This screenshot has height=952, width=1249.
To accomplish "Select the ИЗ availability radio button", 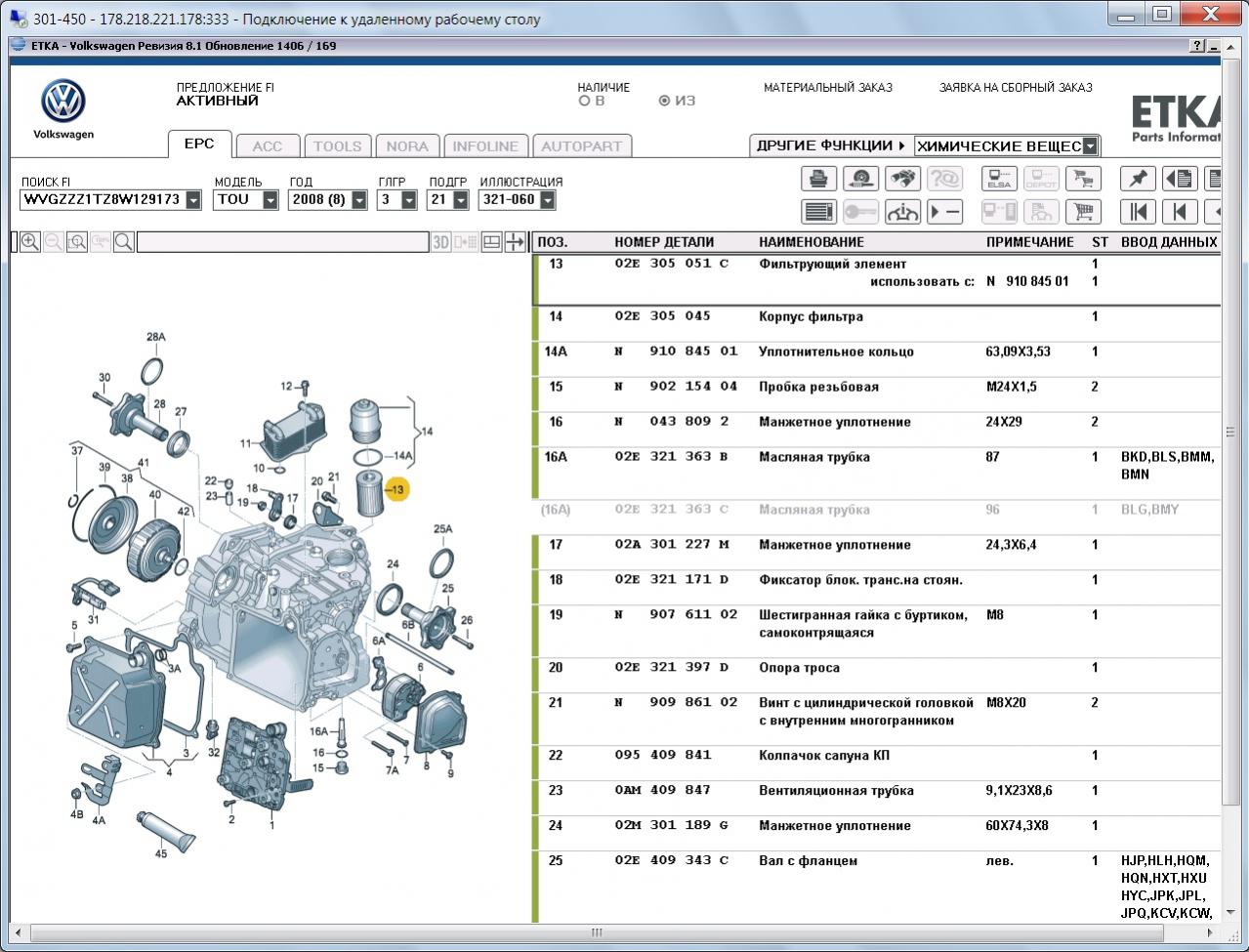I will [x=665, y=101].
